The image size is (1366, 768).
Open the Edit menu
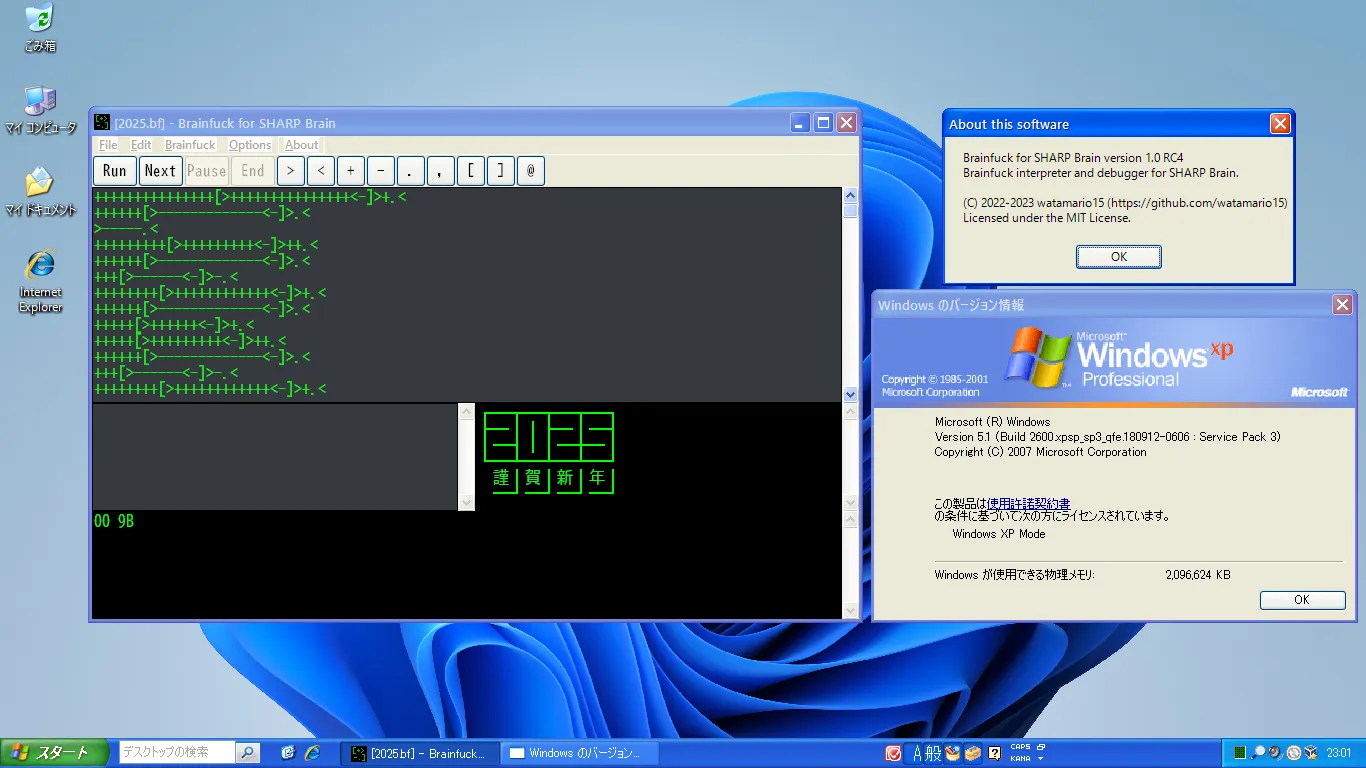tap(141, 145)
